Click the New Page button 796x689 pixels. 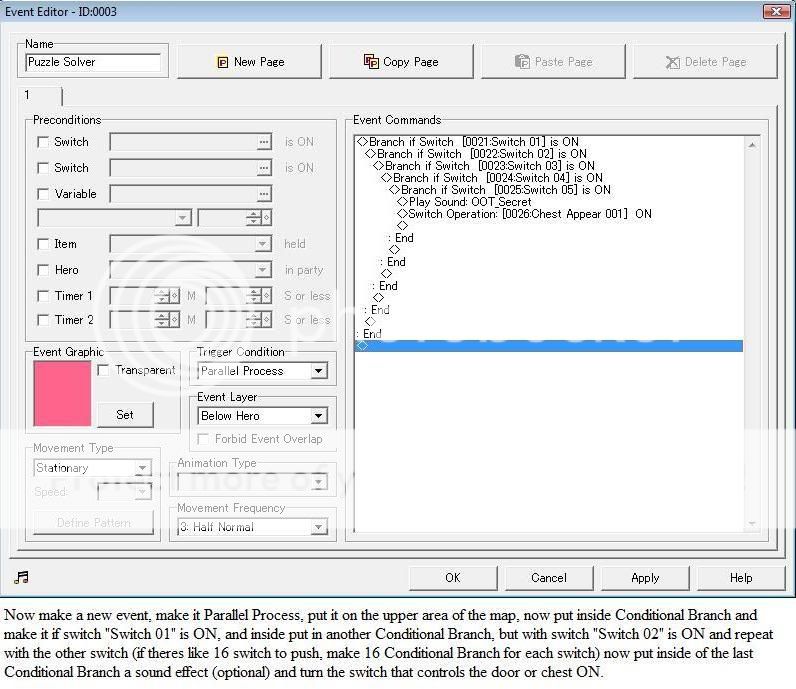tap(250, 62)
